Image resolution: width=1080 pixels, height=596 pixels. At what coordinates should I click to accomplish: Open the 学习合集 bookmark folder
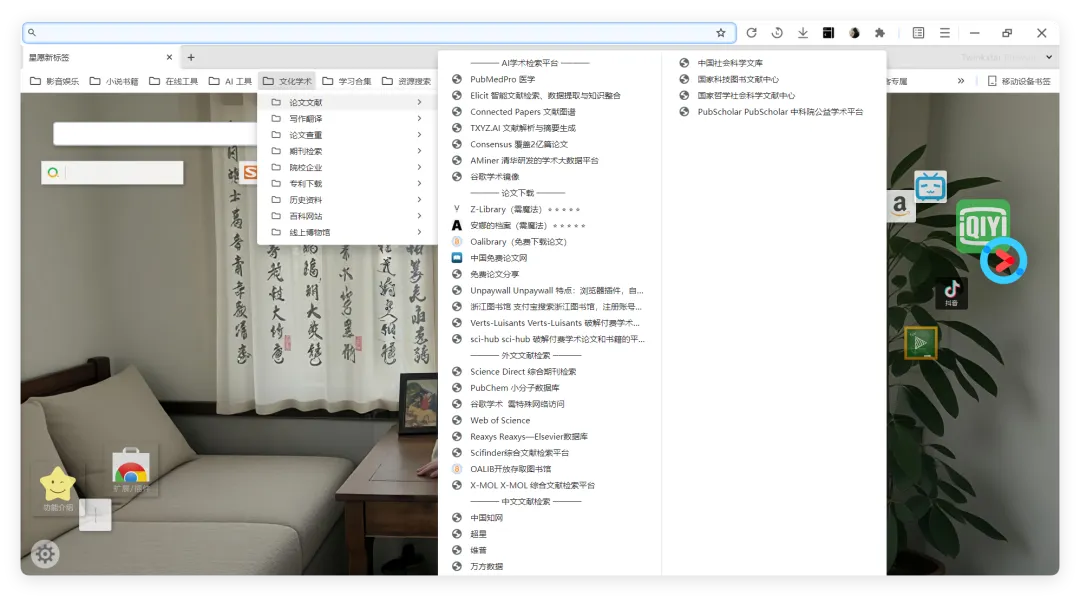click(346, 81)
